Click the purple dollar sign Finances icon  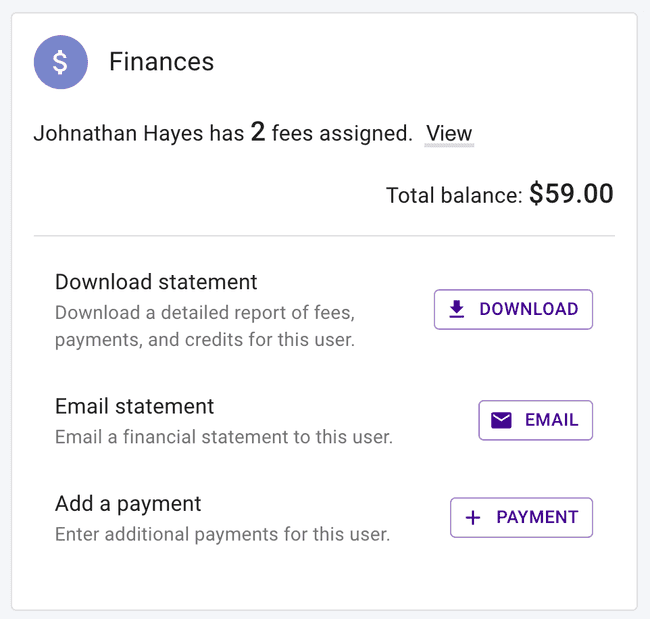pyautogui.click(x=60, y=62)
